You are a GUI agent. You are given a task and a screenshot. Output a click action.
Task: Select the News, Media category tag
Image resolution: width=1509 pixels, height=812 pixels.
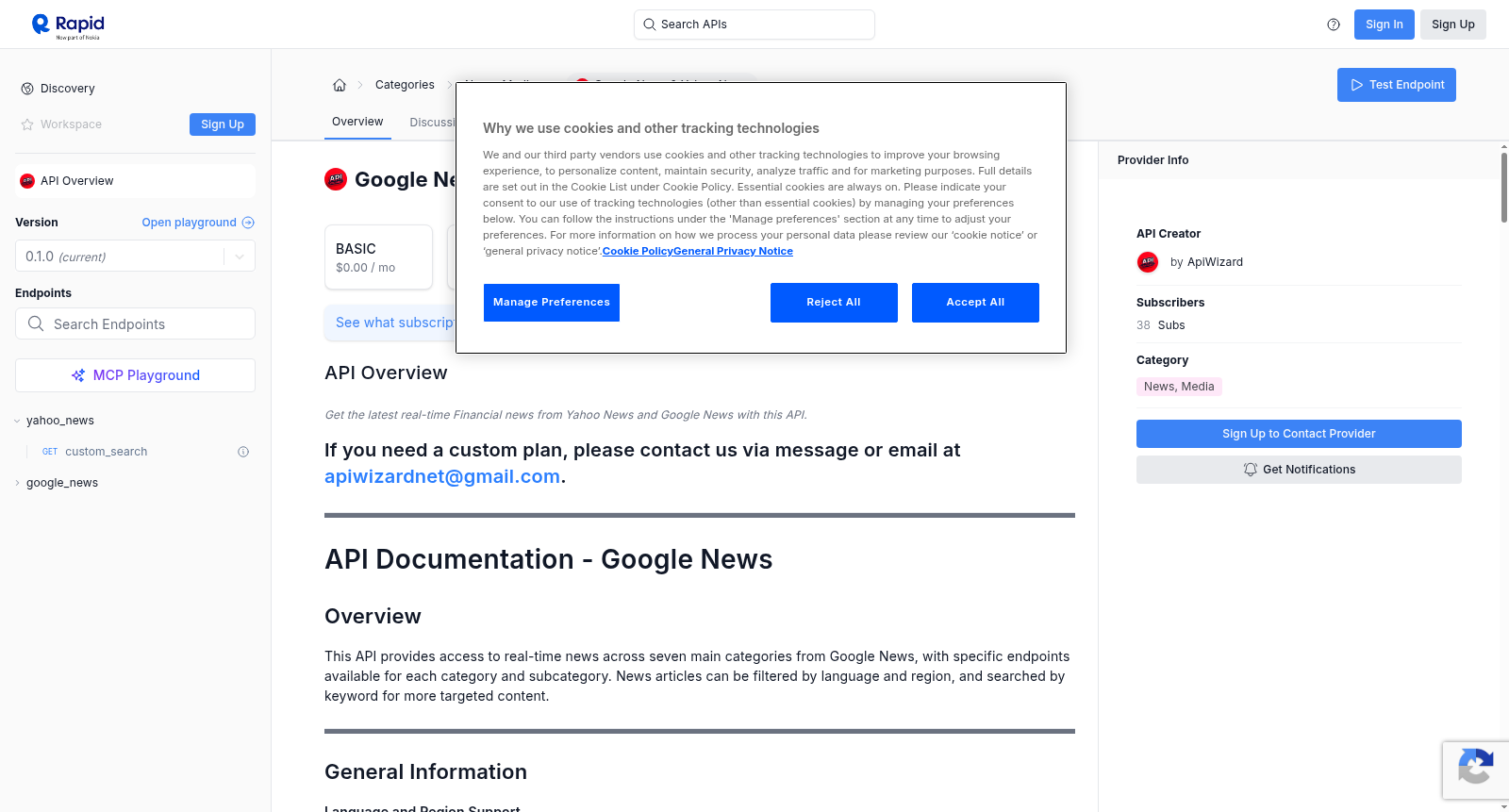(1179, 387)
